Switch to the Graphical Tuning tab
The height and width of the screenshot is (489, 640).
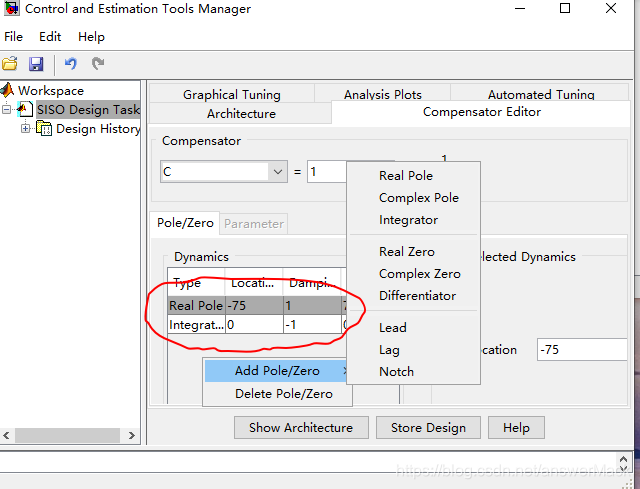coord(232,94)
